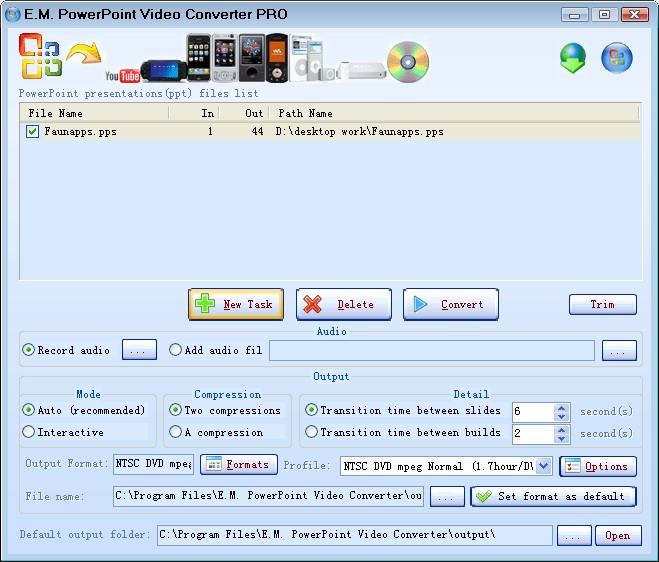The width and height of the screenshot is (659, 562).
Task: Open the Formats selection button
Action: click(238, 465)
